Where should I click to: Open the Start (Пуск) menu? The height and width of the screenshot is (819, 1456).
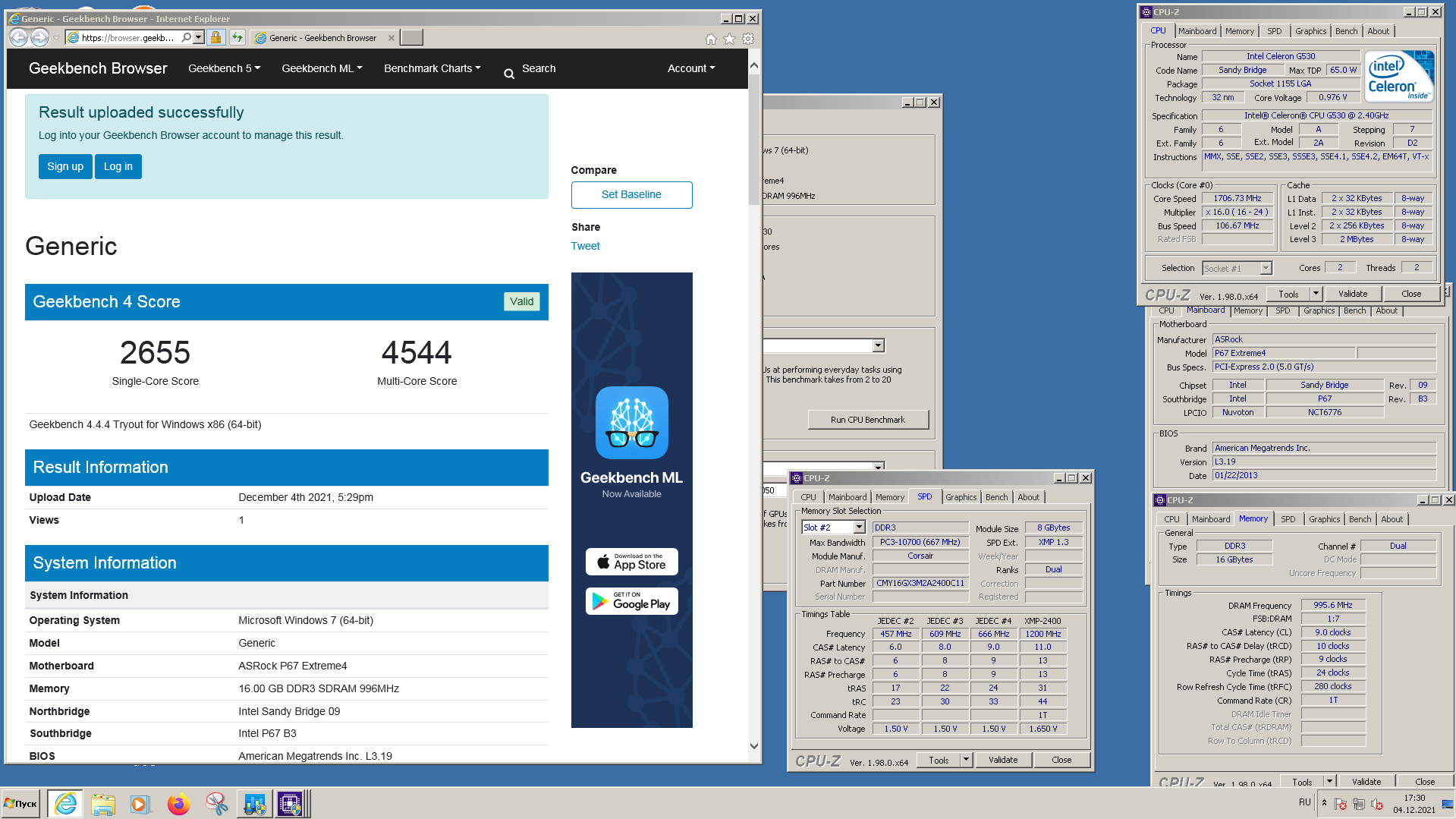point(21,803)
